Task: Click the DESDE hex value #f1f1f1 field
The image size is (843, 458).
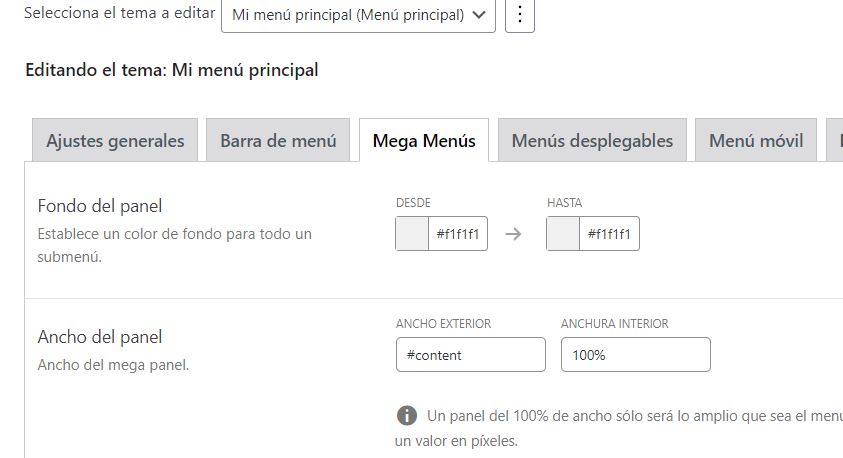Action: pos(458,234)
